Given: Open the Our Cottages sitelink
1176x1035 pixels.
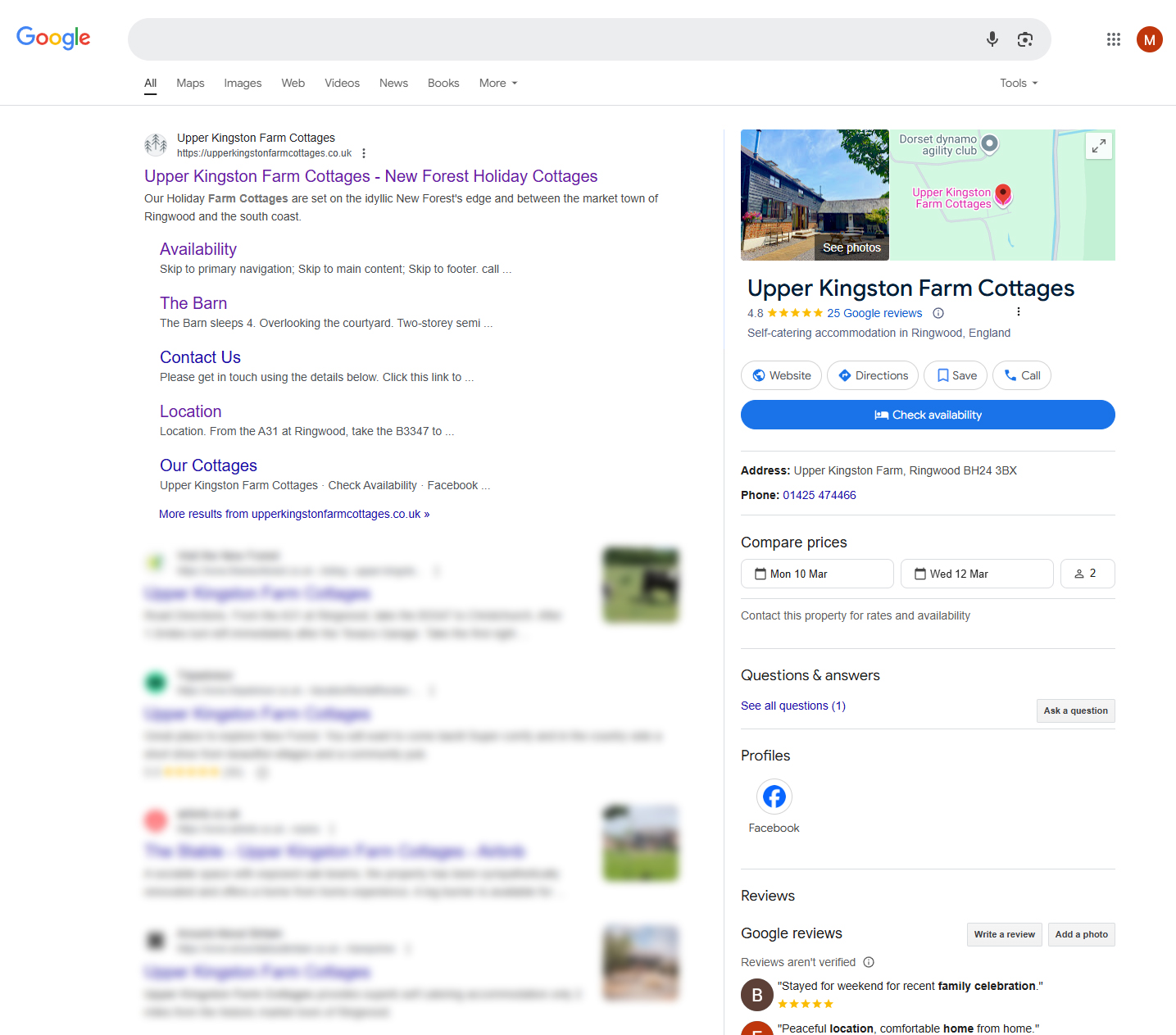Looking at the screenshot, I should coord(208,465).
